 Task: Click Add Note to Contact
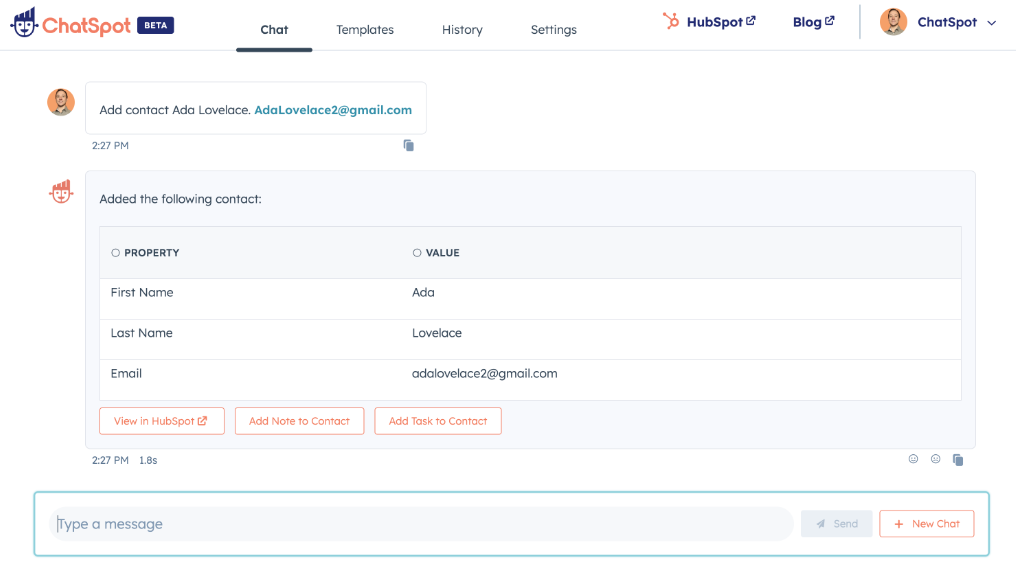click(299, 421)
